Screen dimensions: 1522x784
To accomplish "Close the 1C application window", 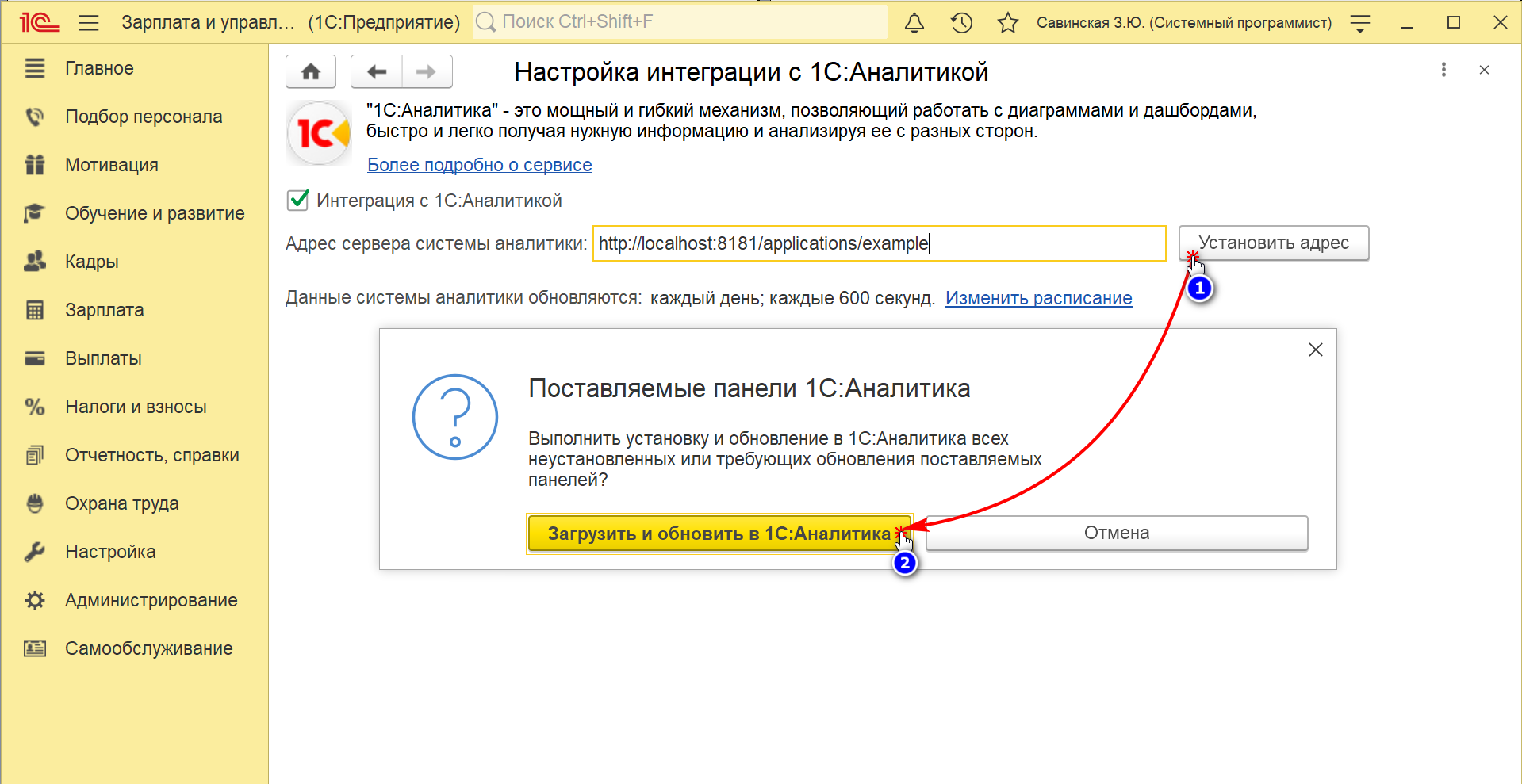I will tap(1501, 22).
